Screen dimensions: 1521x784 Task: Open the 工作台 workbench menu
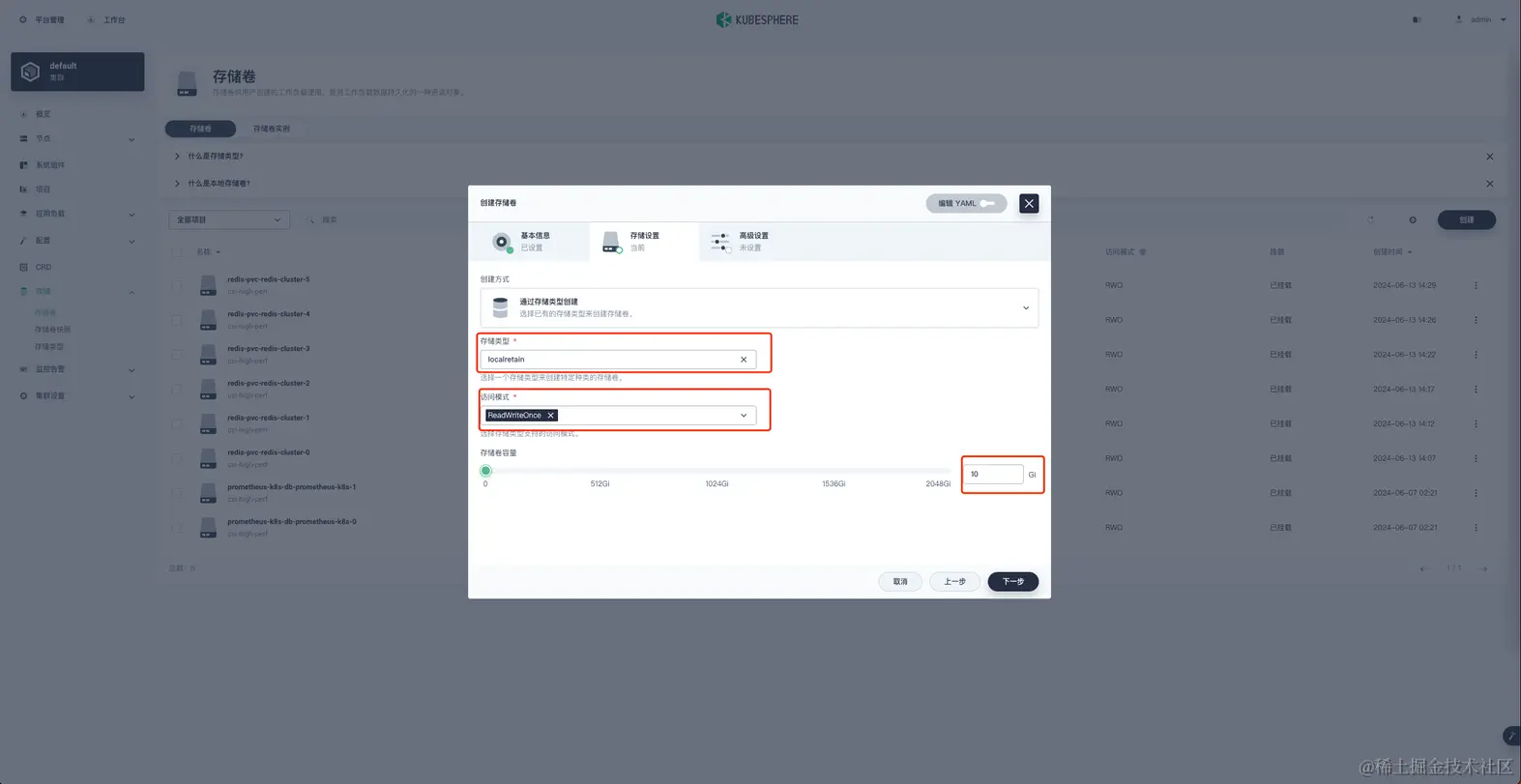coord(106,19)
